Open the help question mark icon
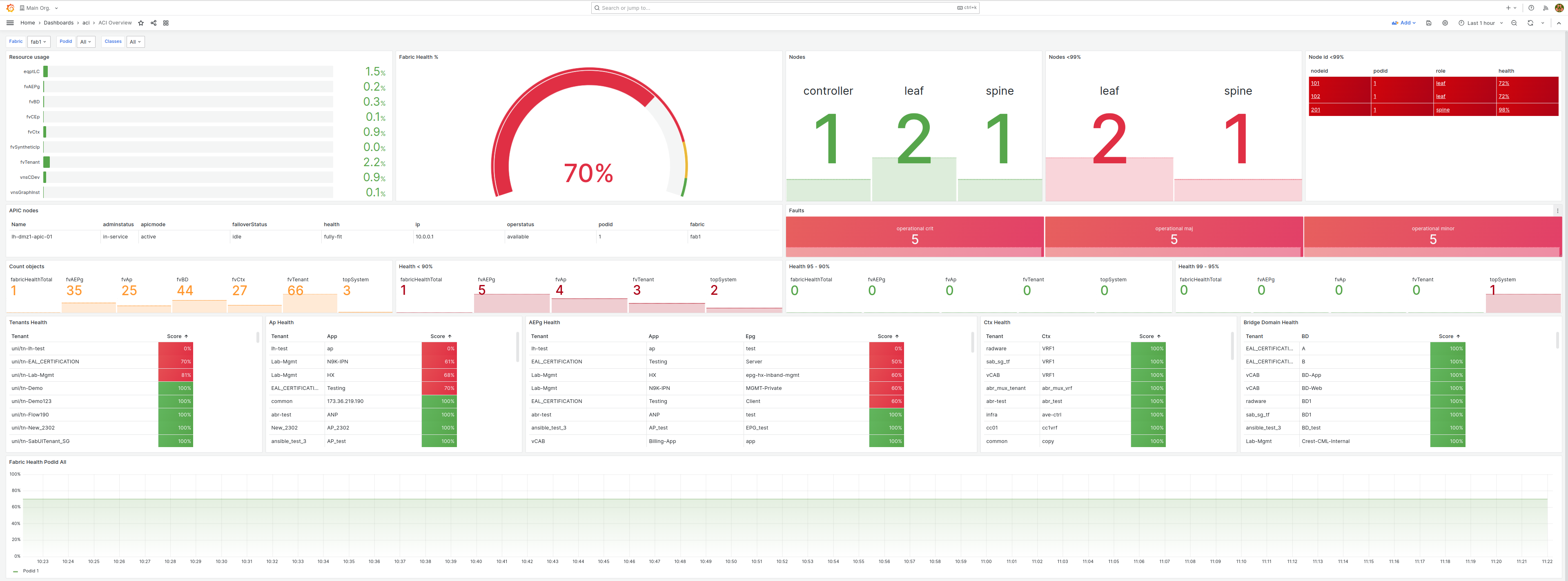This screenshot has width=1568, height=581. point(1531,8)
